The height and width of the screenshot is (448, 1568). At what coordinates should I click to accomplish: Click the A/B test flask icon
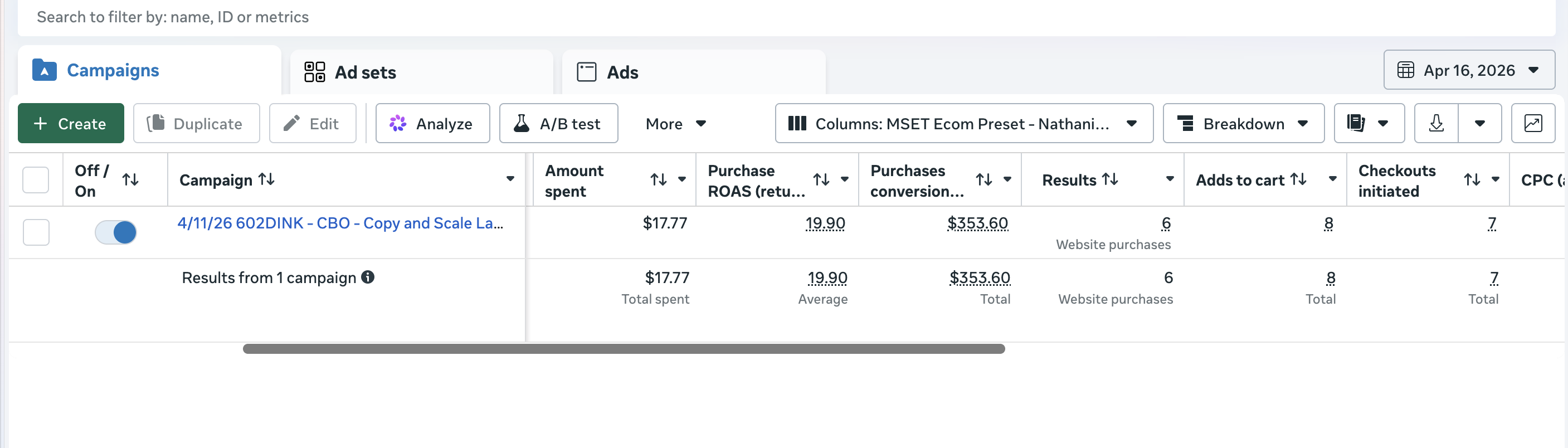521,123
